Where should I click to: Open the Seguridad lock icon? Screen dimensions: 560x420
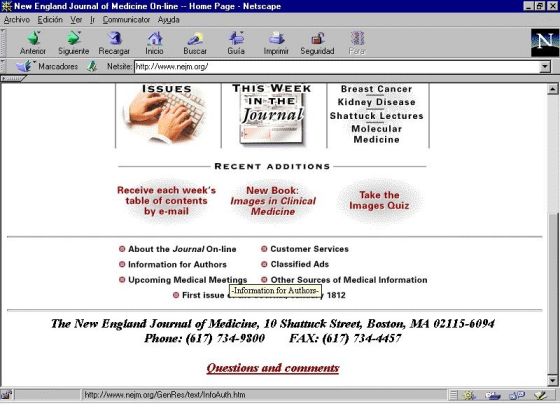[317, 39]
